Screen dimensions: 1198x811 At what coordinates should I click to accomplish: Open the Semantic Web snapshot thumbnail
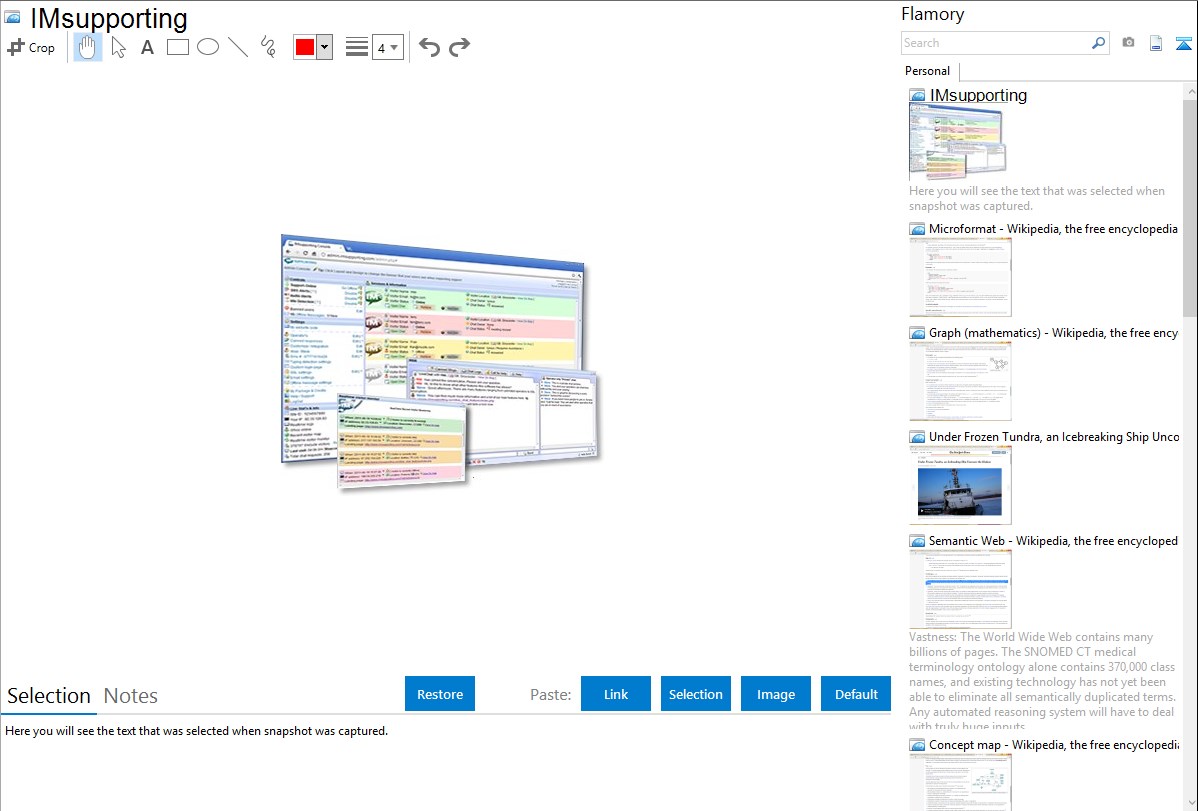coord(960,589)
